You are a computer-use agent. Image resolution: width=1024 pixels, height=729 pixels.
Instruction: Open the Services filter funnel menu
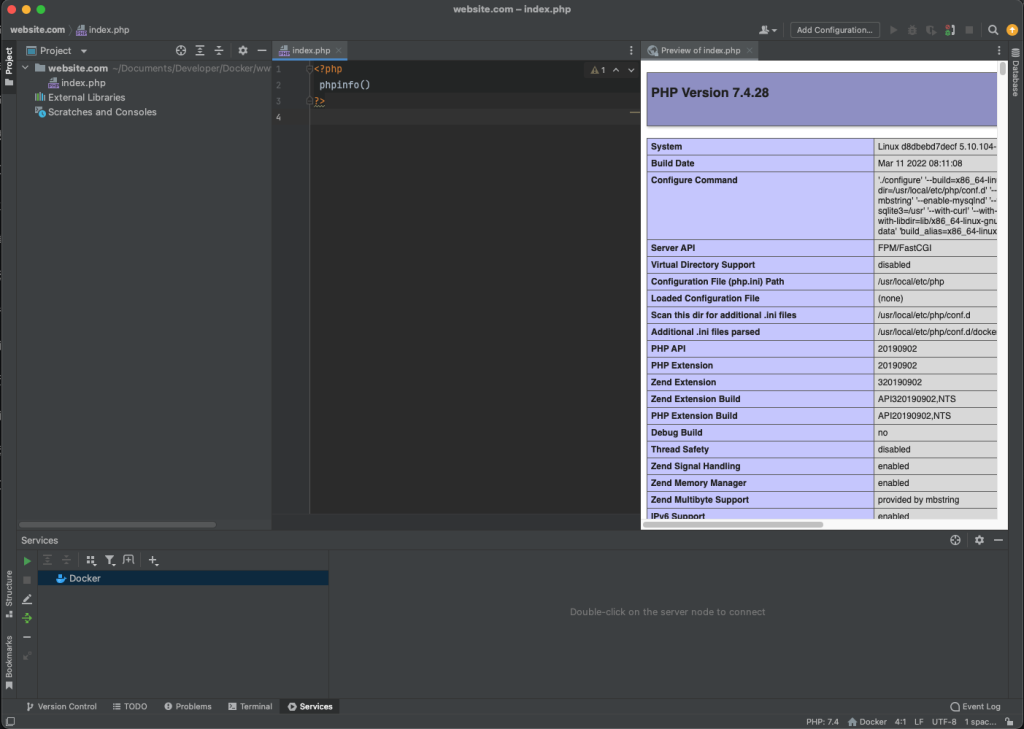coord(110,560)
